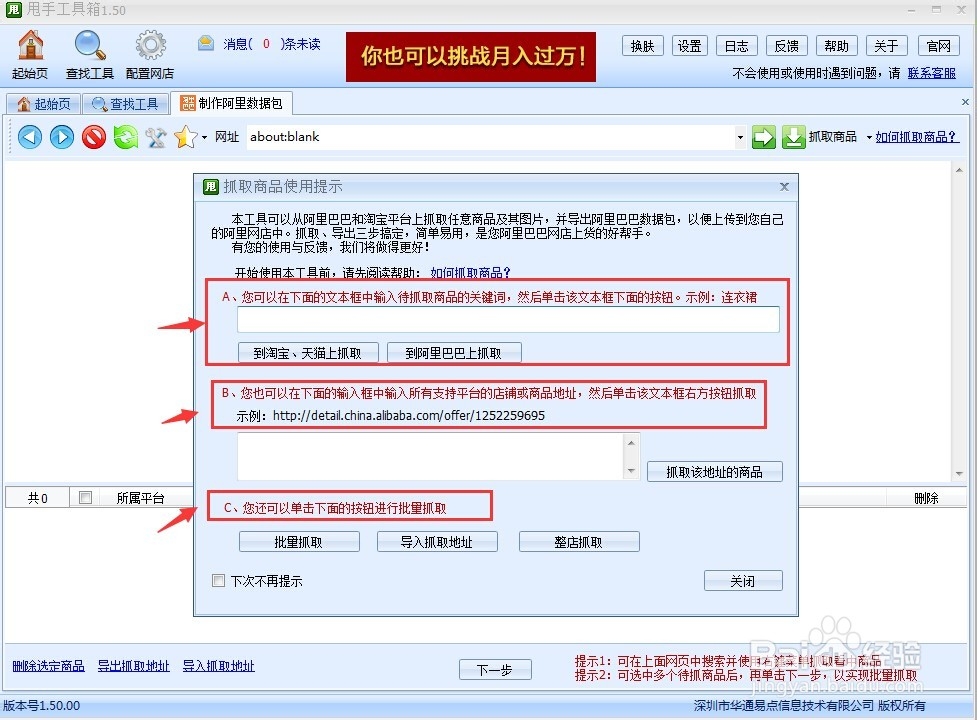Click the forward navigation arrow
The image size is (977, 720).
tap(62, 137)
